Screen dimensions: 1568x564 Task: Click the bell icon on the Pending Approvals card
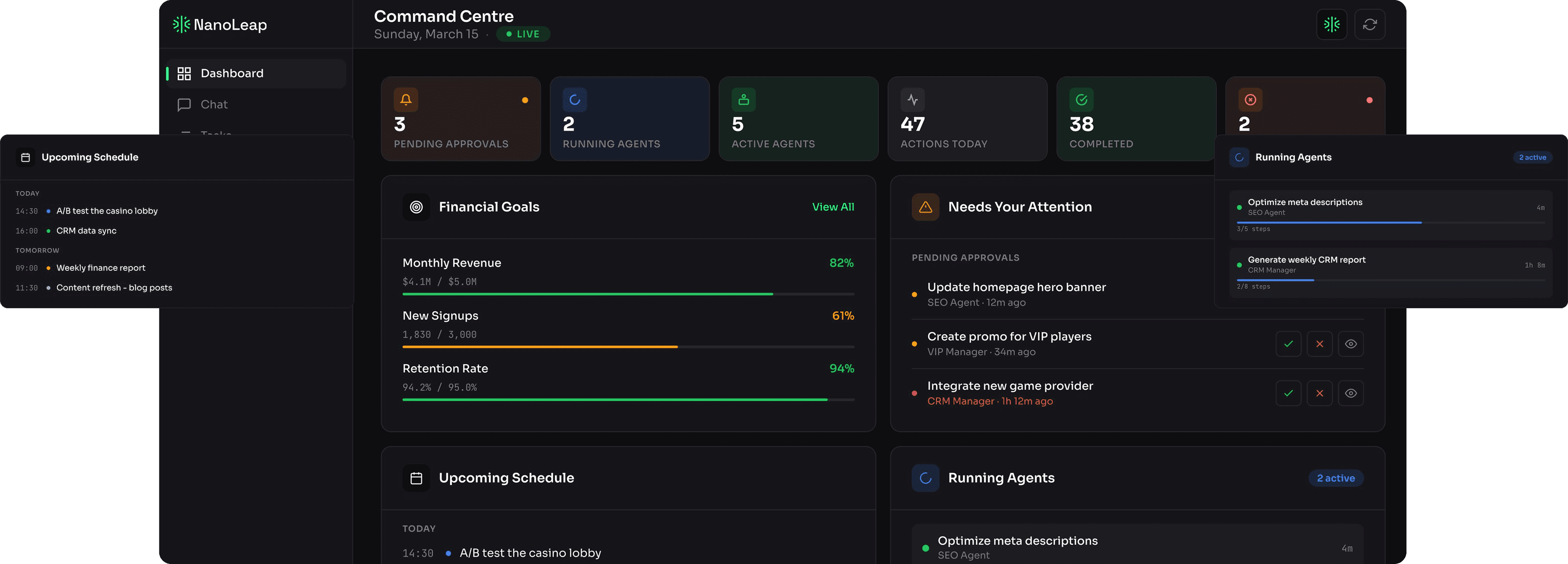(x=405, y=100)
